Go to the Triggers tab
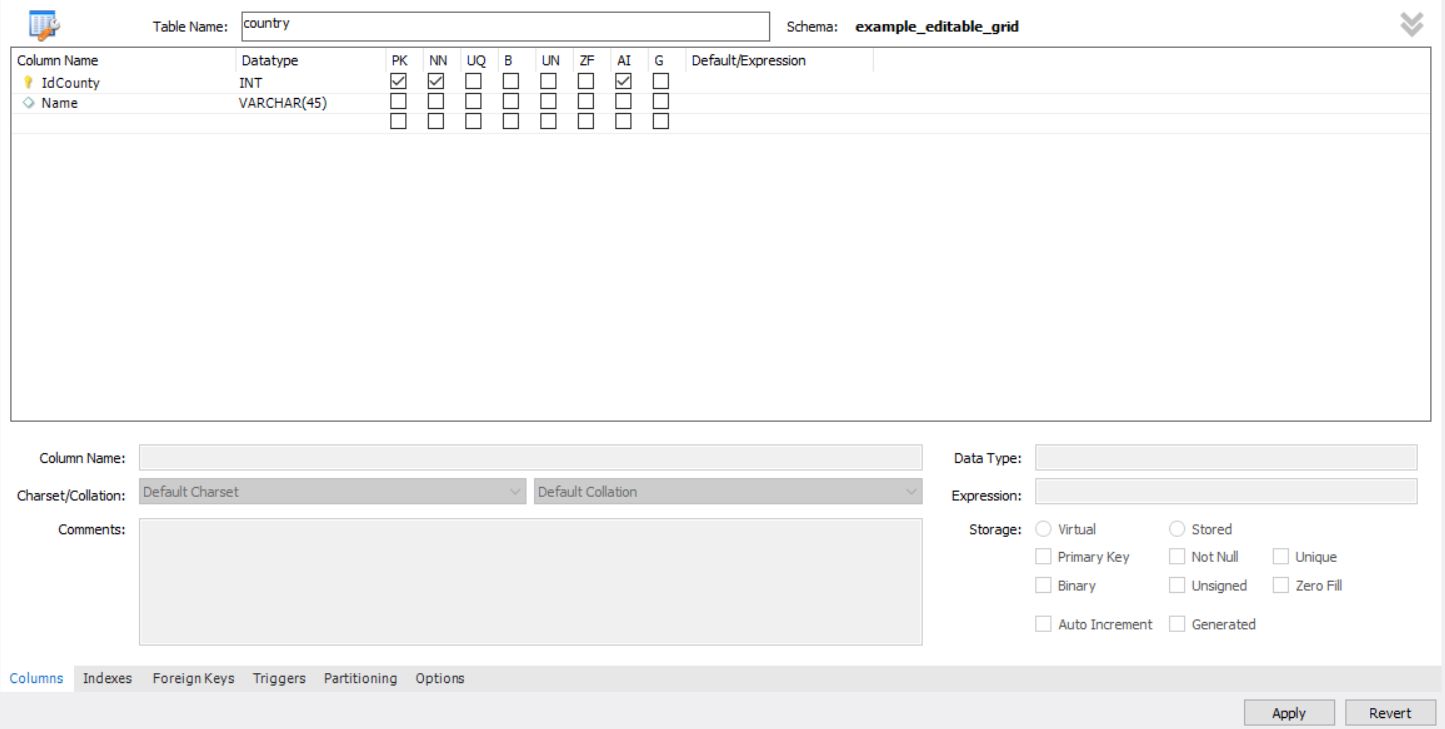The image size is (1445, 729). [x=279, y=678]
